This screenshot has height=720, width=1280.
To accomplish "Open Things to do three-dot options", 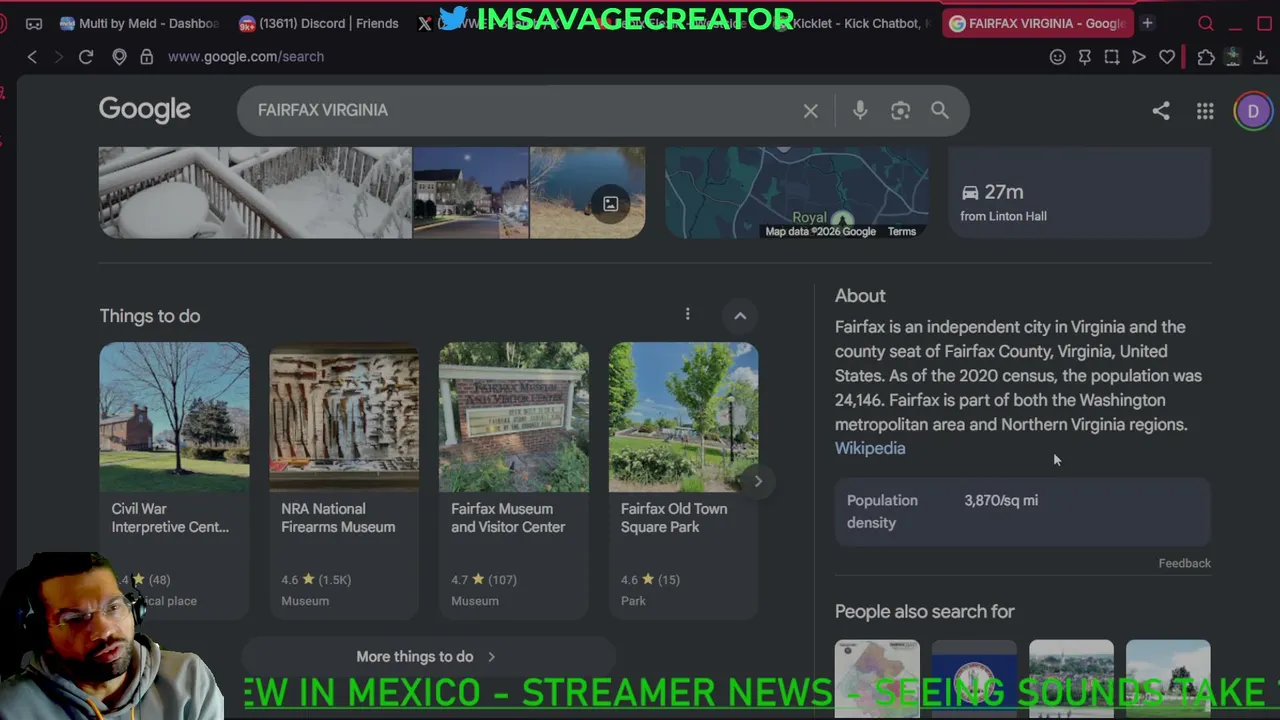I will pos(687,314).
